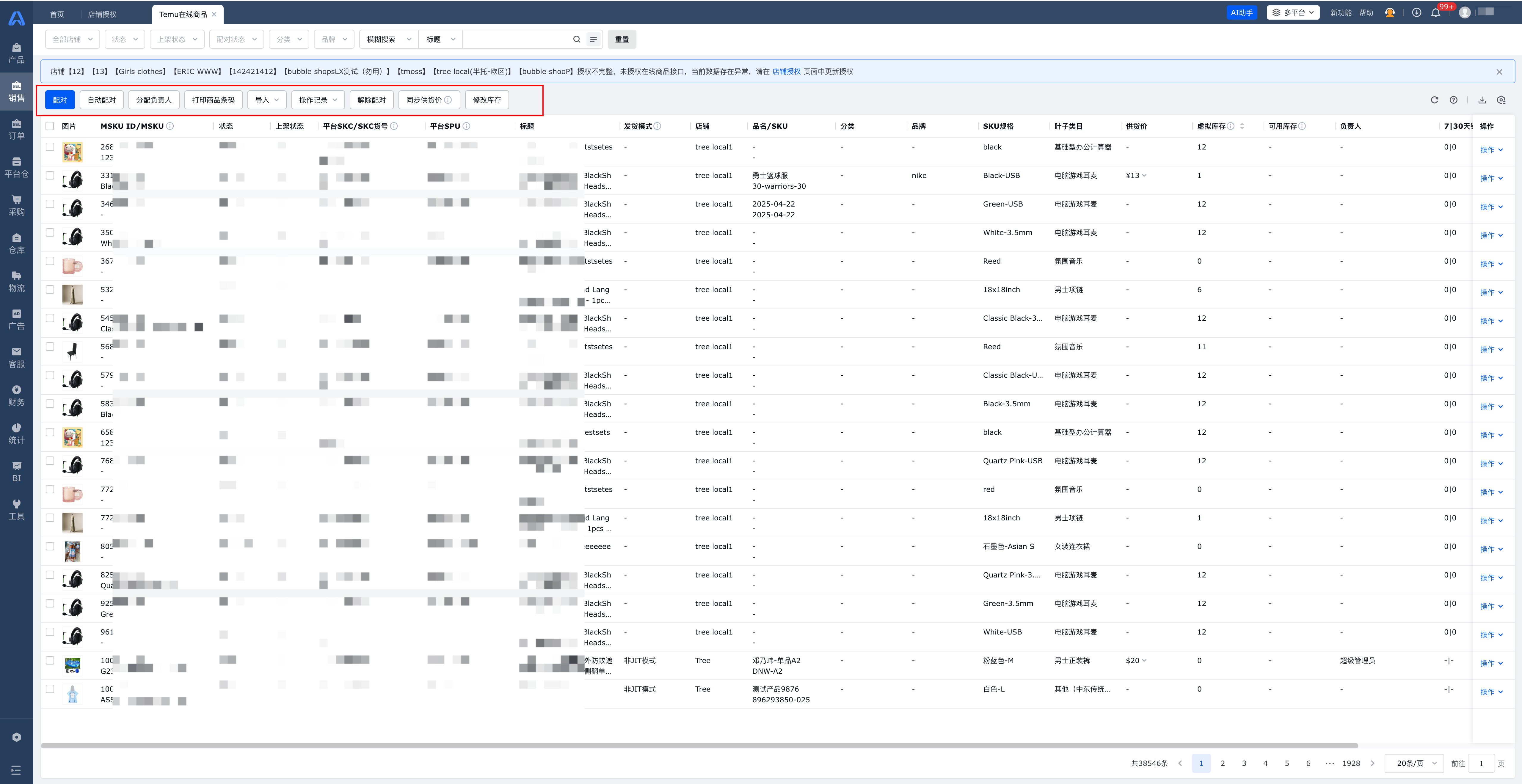Click the 前往 page number input
Viewport: 1522px width, 784px height.
[1481, 763]
